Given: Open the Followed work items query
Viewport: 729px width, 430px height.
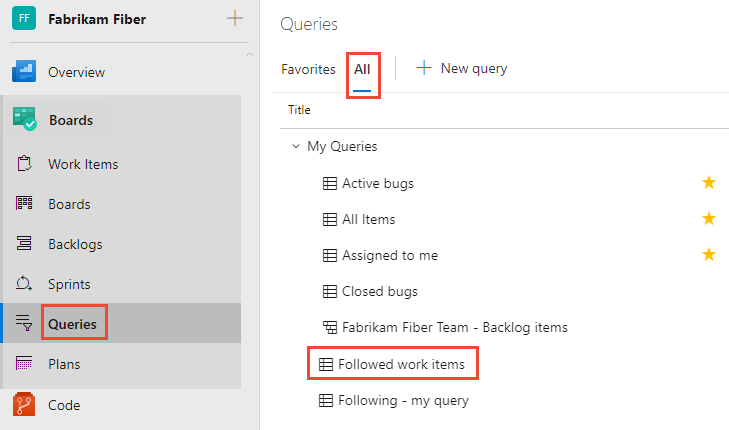Looking at the screenshot, I should [x=401, y=364].
